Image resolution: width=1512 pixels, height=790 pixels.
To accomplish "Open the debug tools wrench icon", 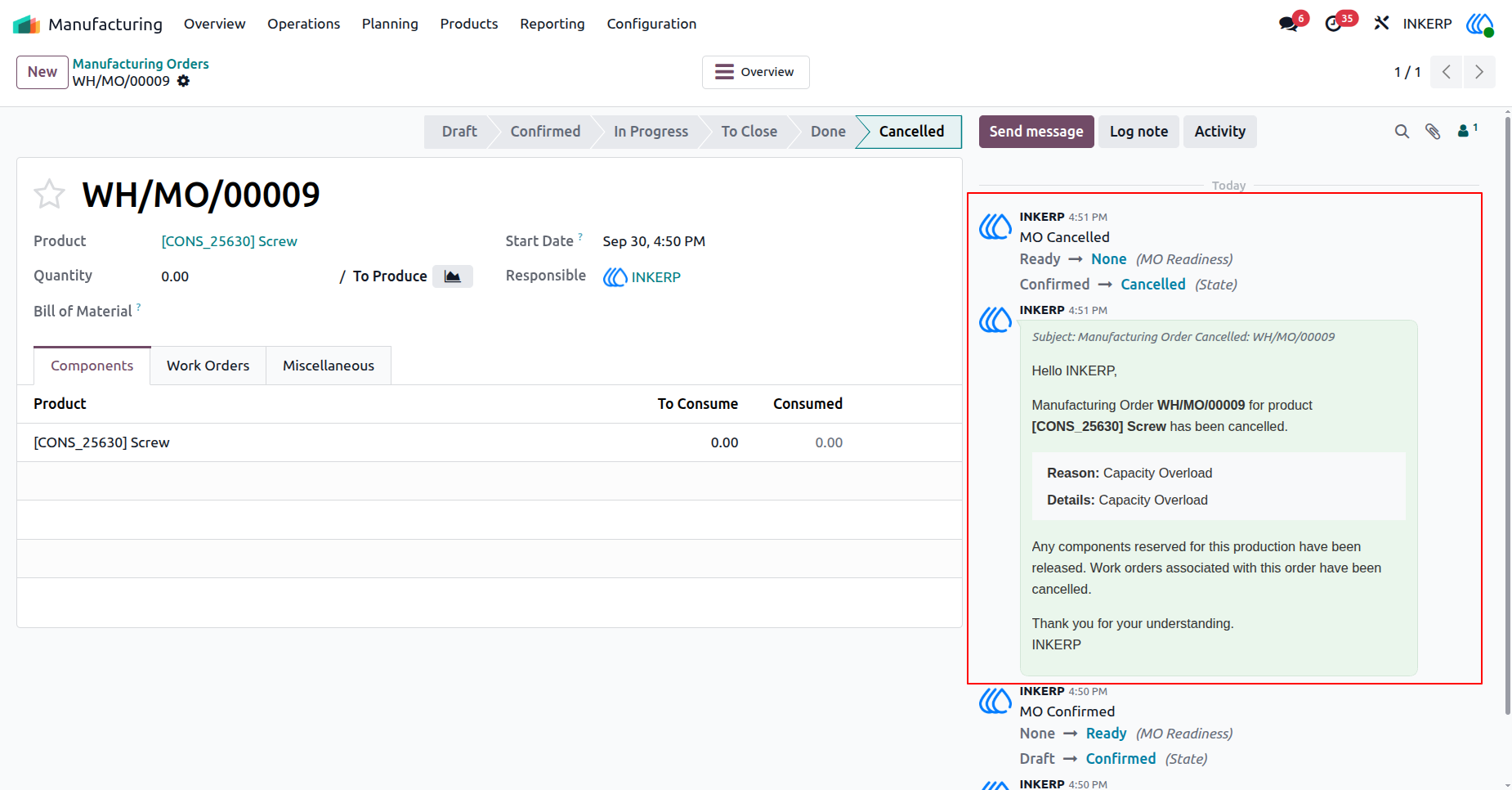I will [1381, 24].
